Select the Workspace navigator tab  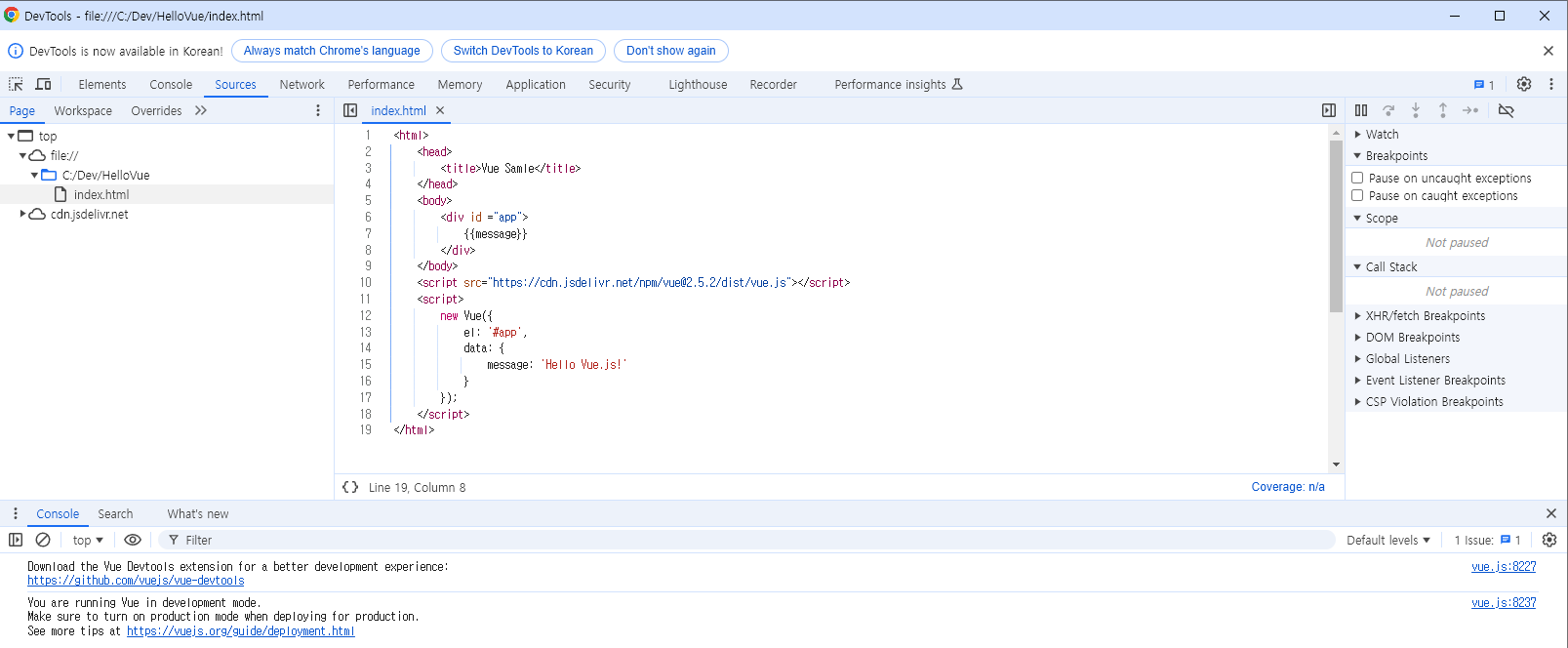[x=83, y=111]
